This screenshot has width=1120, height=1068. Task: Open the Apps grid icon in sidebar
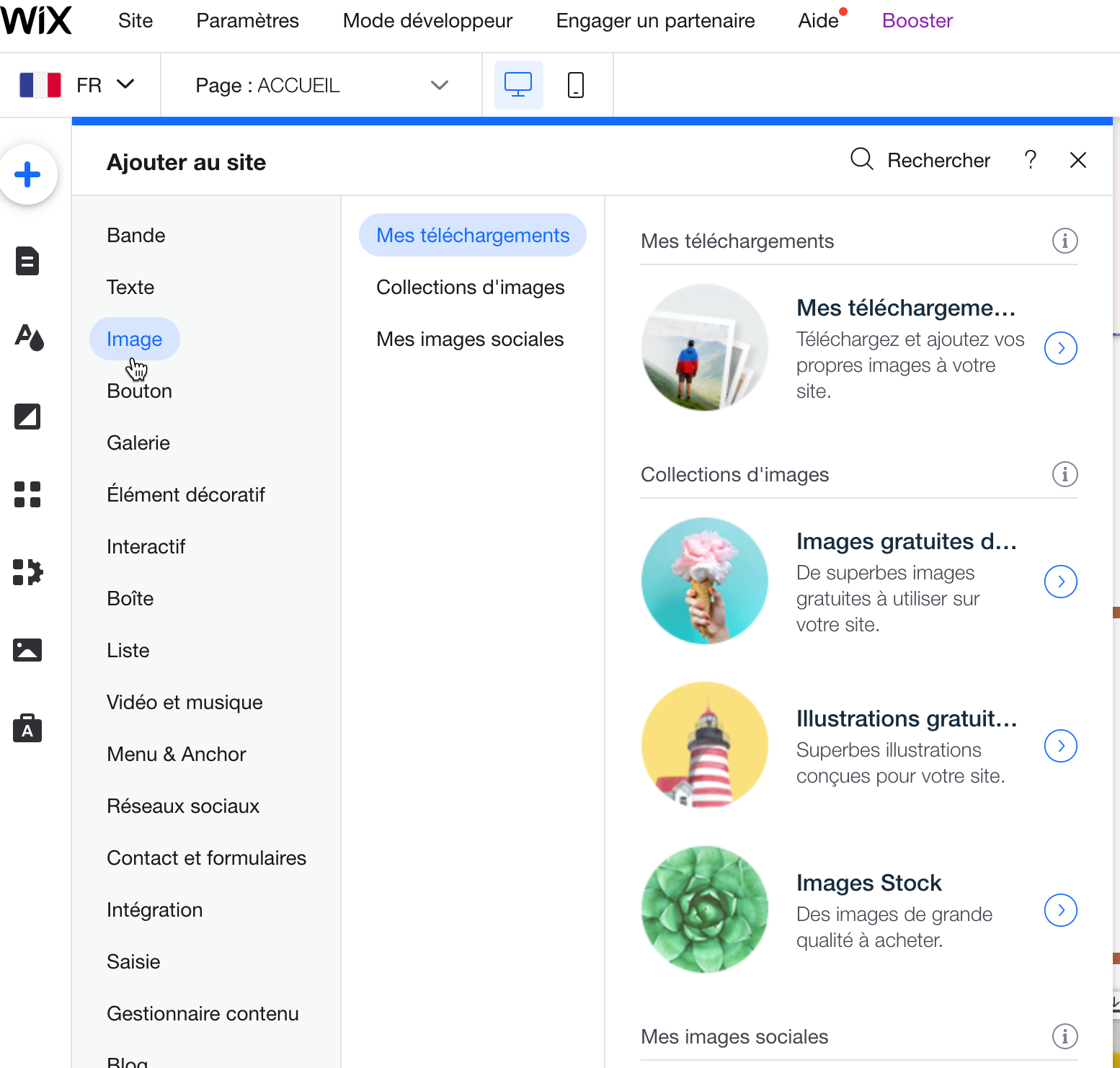point(27,494)
